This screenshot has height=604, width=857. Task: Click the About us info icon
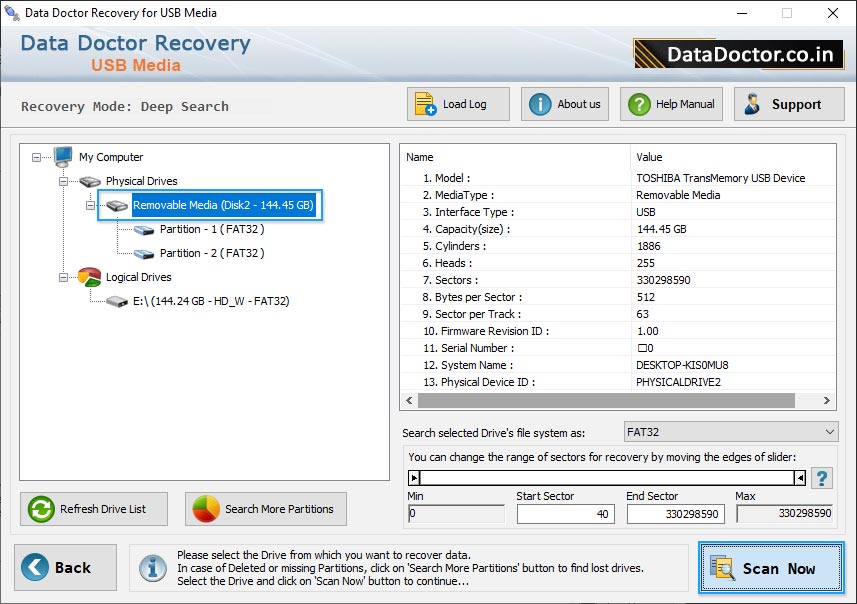[x=540, y=104]
